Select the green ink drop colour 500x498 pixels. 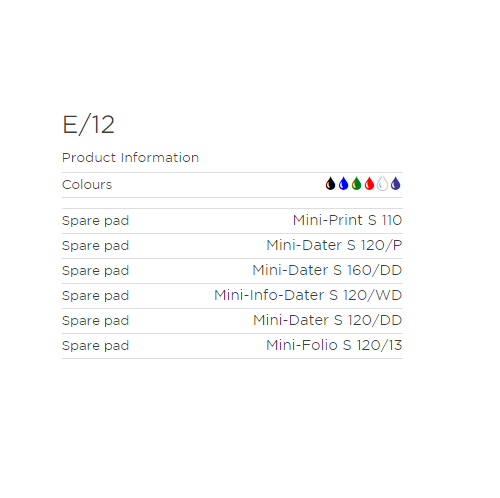coord(356,184)
